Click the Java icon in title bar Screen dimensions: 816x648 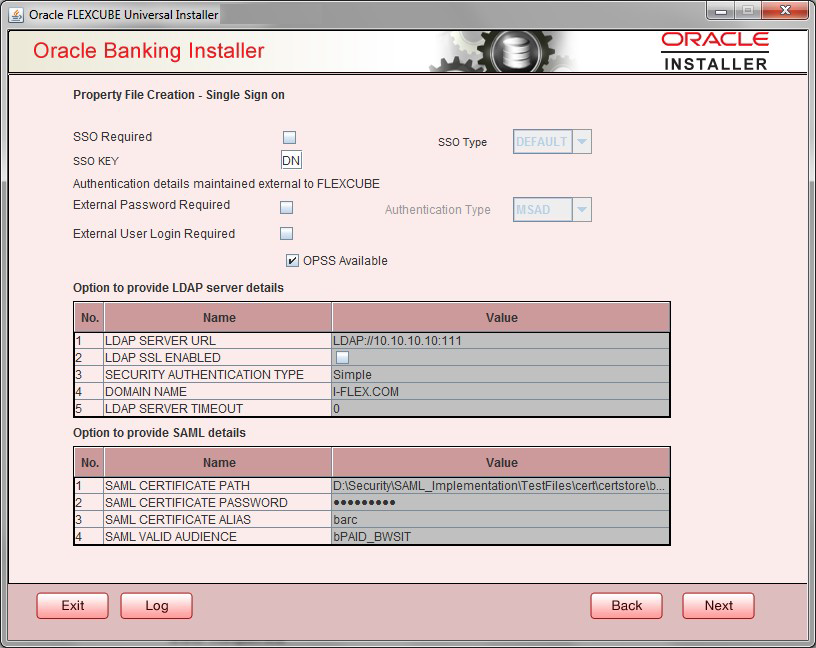16,15
